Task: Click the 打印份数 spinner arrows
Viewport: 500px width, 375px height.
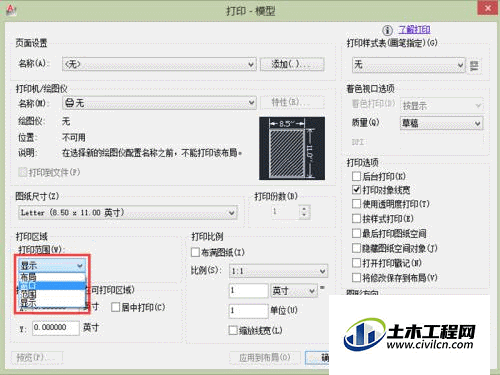Action: coord(304,212)
